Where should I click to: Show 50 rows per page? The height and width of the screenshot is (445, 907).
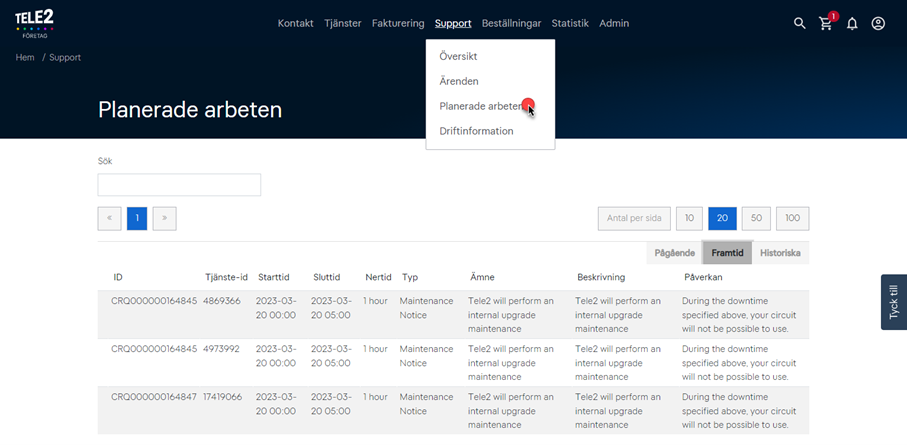756,218
